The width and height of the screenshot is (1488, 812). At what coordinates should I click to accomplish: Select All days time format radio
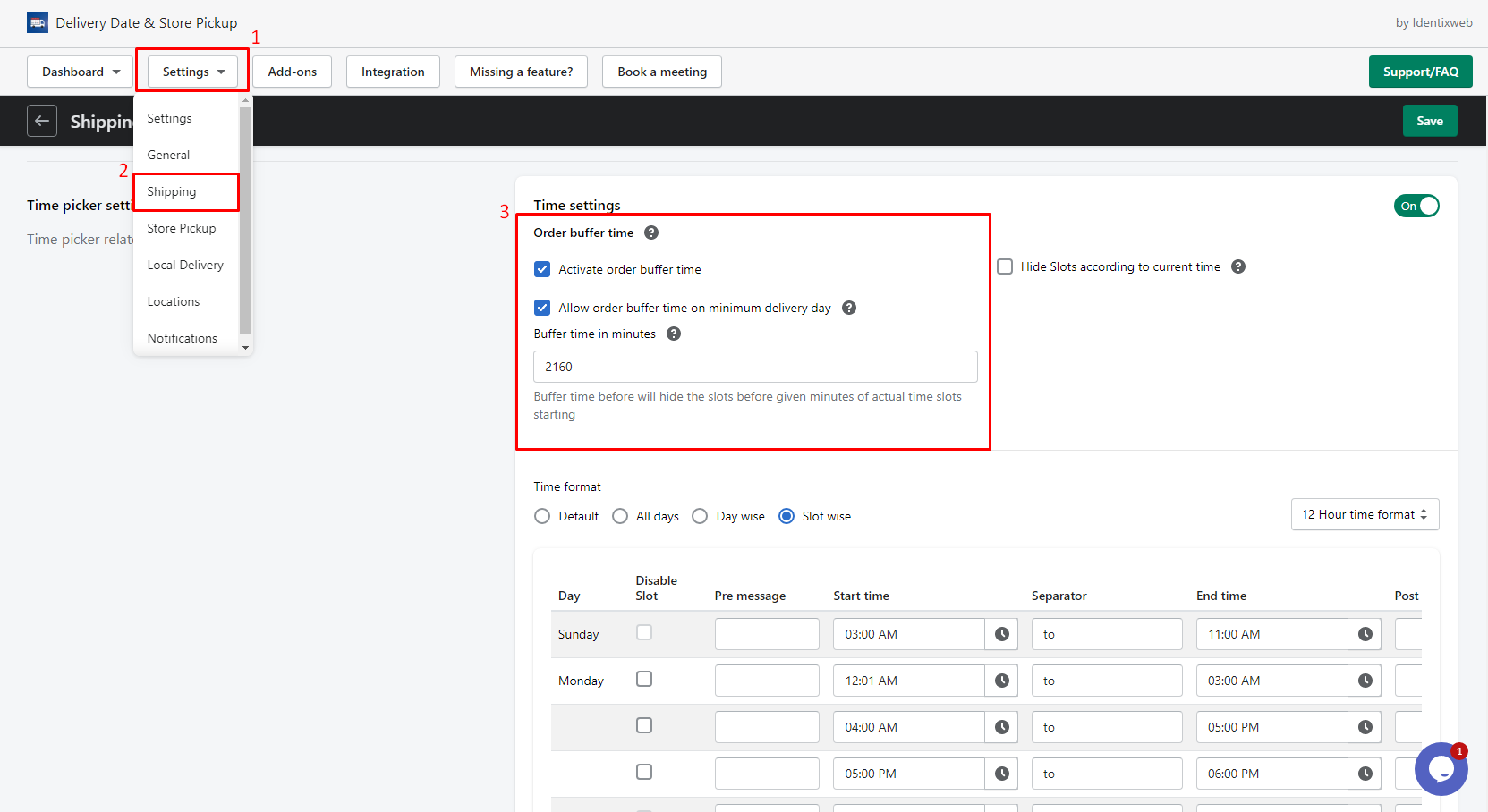click(620, 516)
